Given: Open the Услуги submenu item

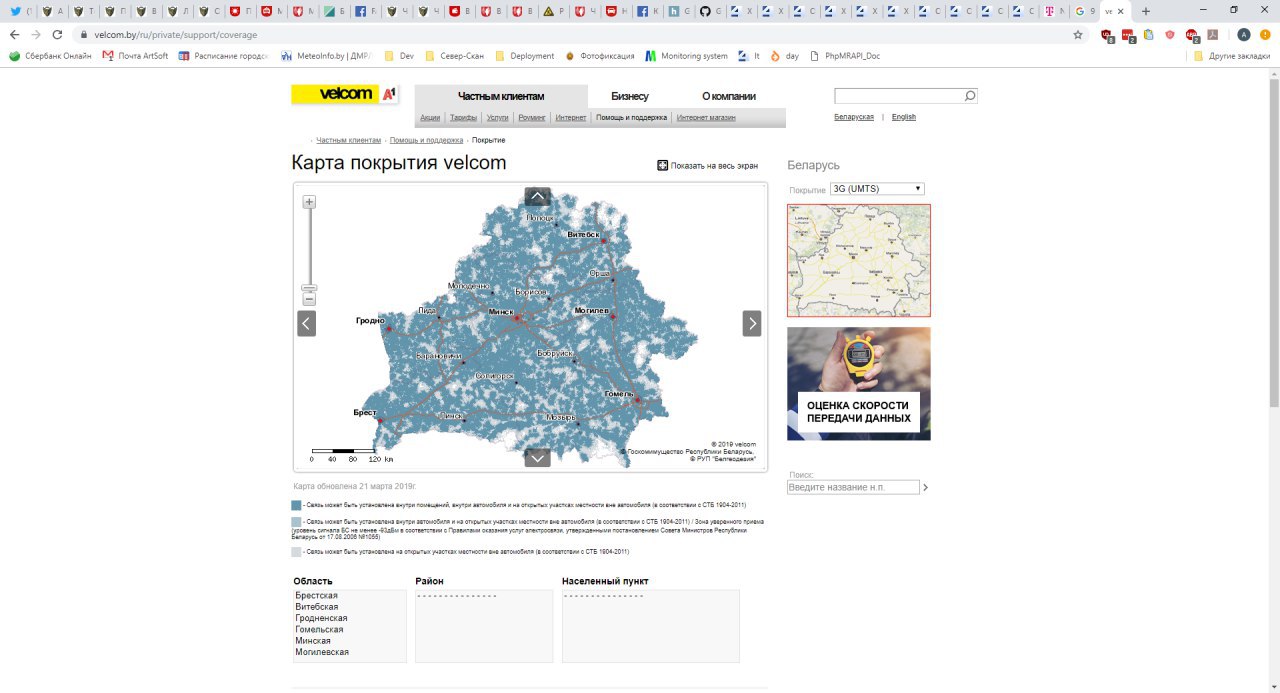Looking at the screenshot, I should 497,117.
